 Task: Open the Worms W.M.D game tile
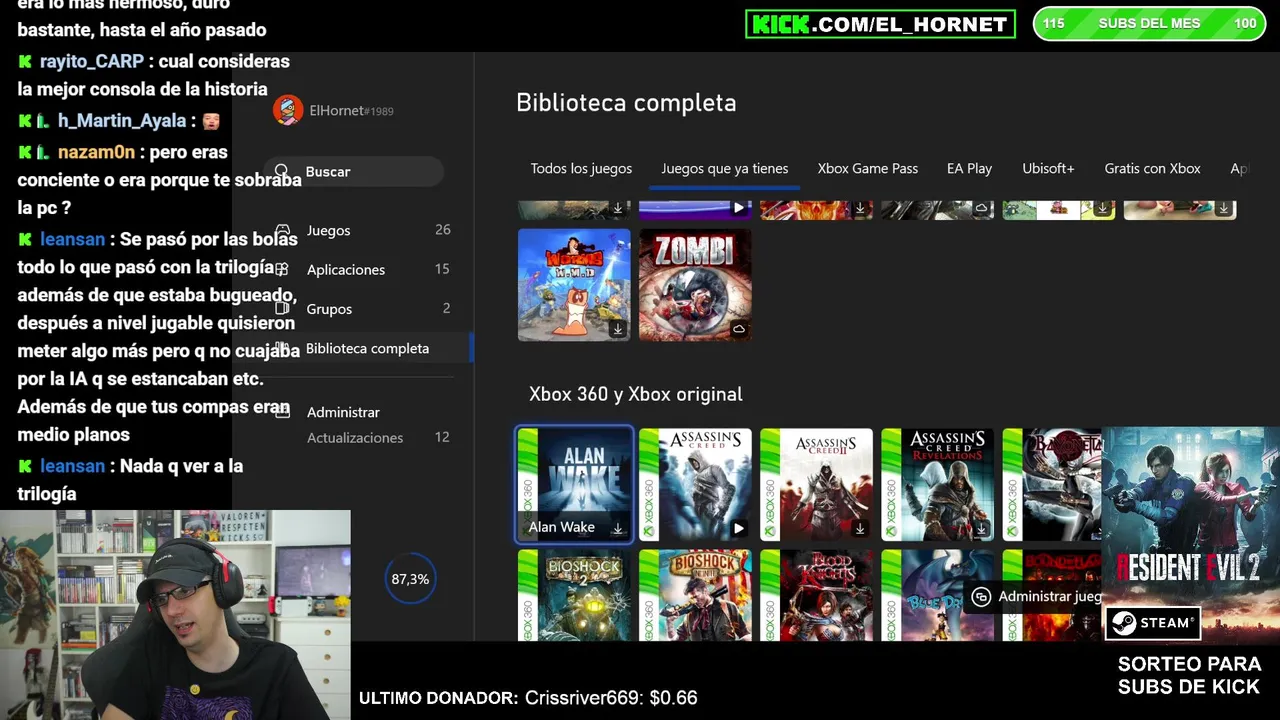574,285
